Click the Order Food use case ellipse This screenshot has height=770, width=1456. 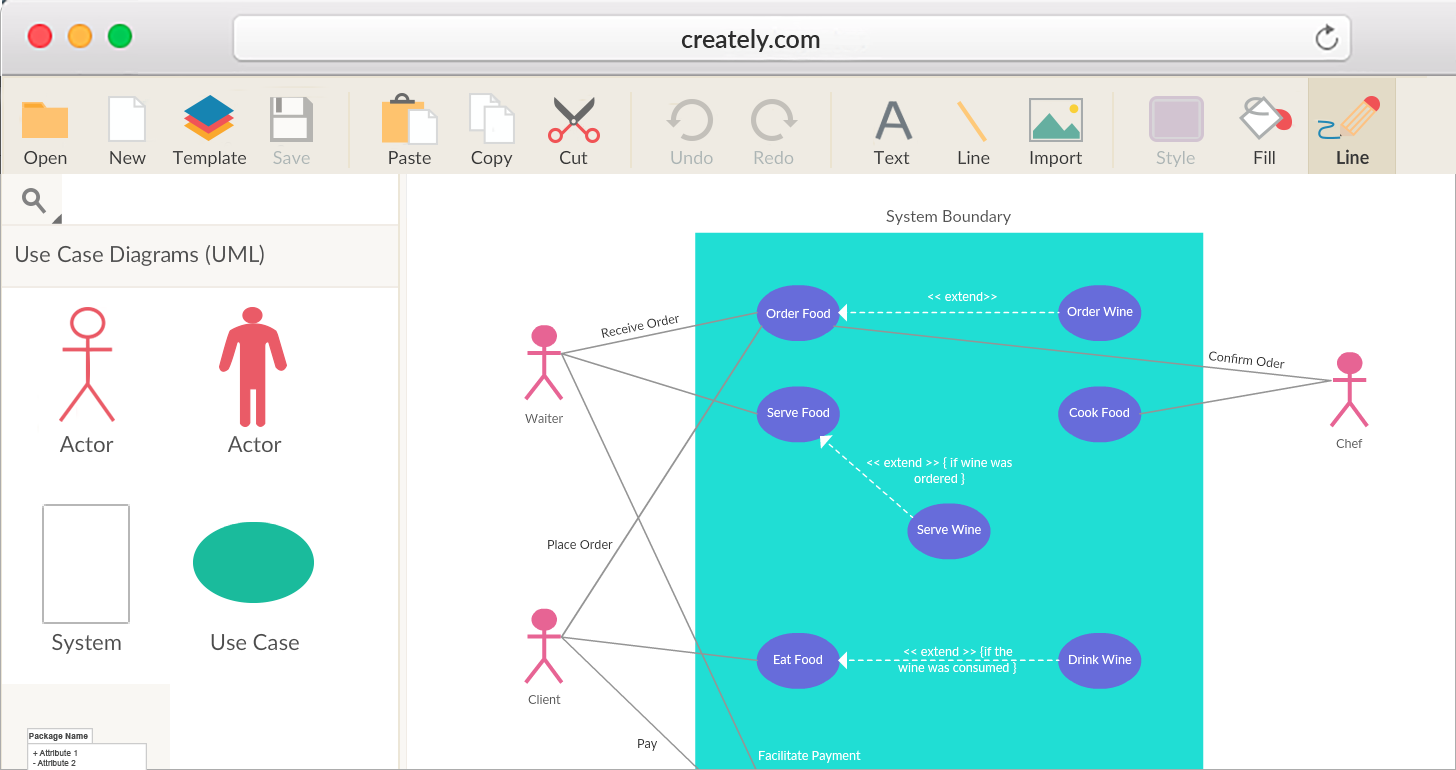798,314
